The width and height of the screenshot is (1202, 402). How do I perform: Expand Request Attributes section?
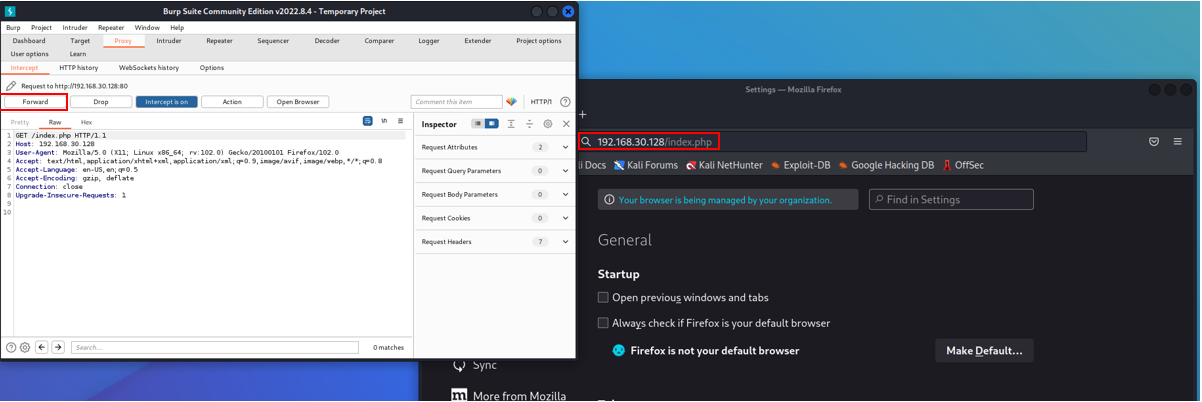point(494,147)
